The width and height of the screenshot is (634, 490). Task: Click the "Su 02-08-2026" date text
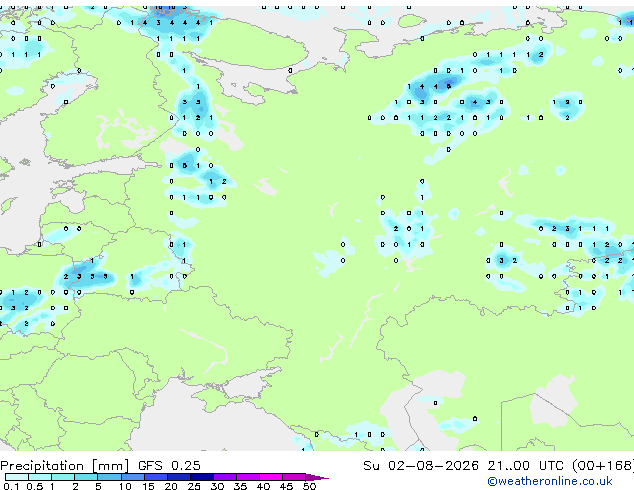pos(421,466)
